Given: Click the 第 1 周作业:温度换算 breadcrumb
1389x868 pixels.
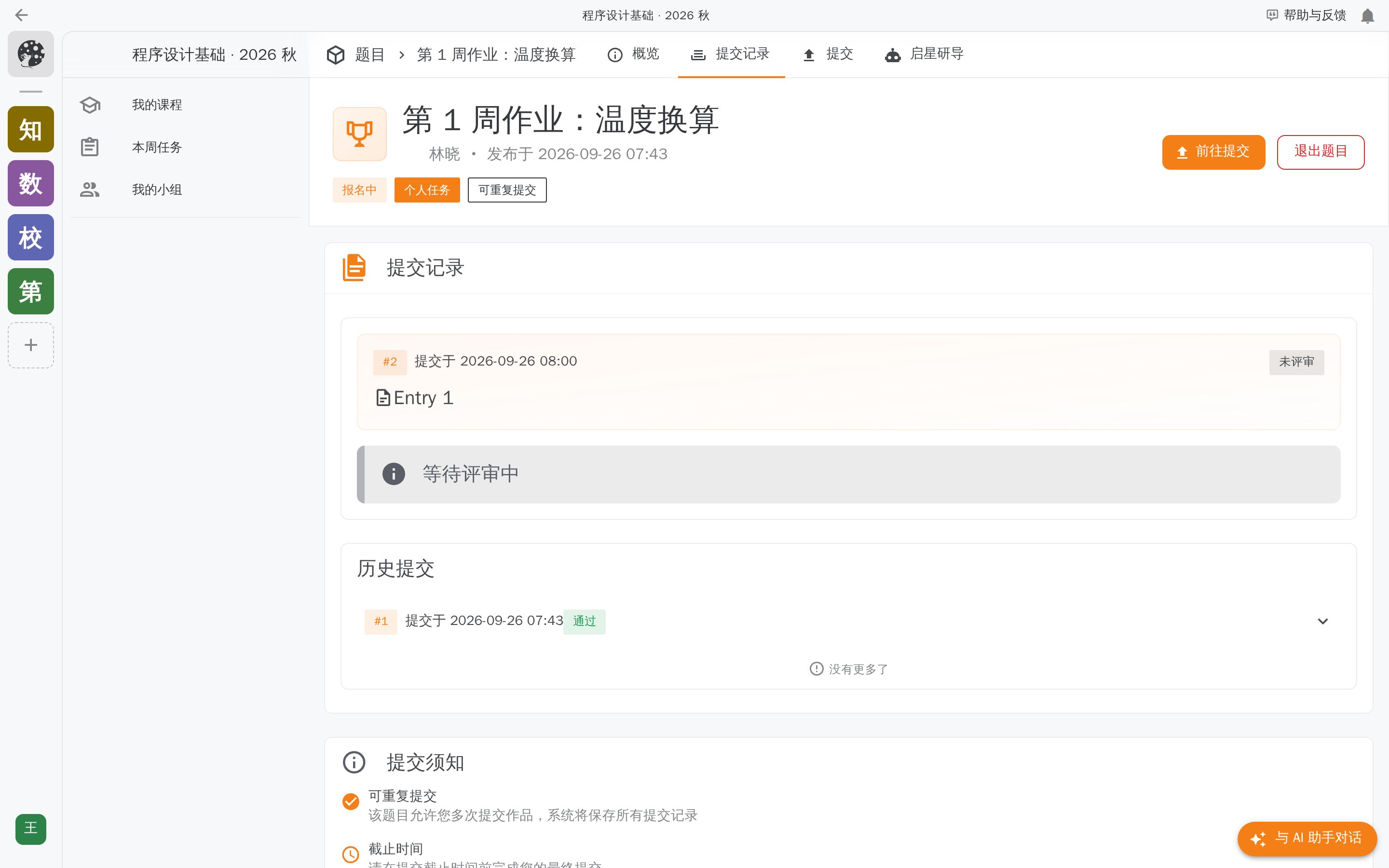Looking at the screenshot, I should pos(496,54).
